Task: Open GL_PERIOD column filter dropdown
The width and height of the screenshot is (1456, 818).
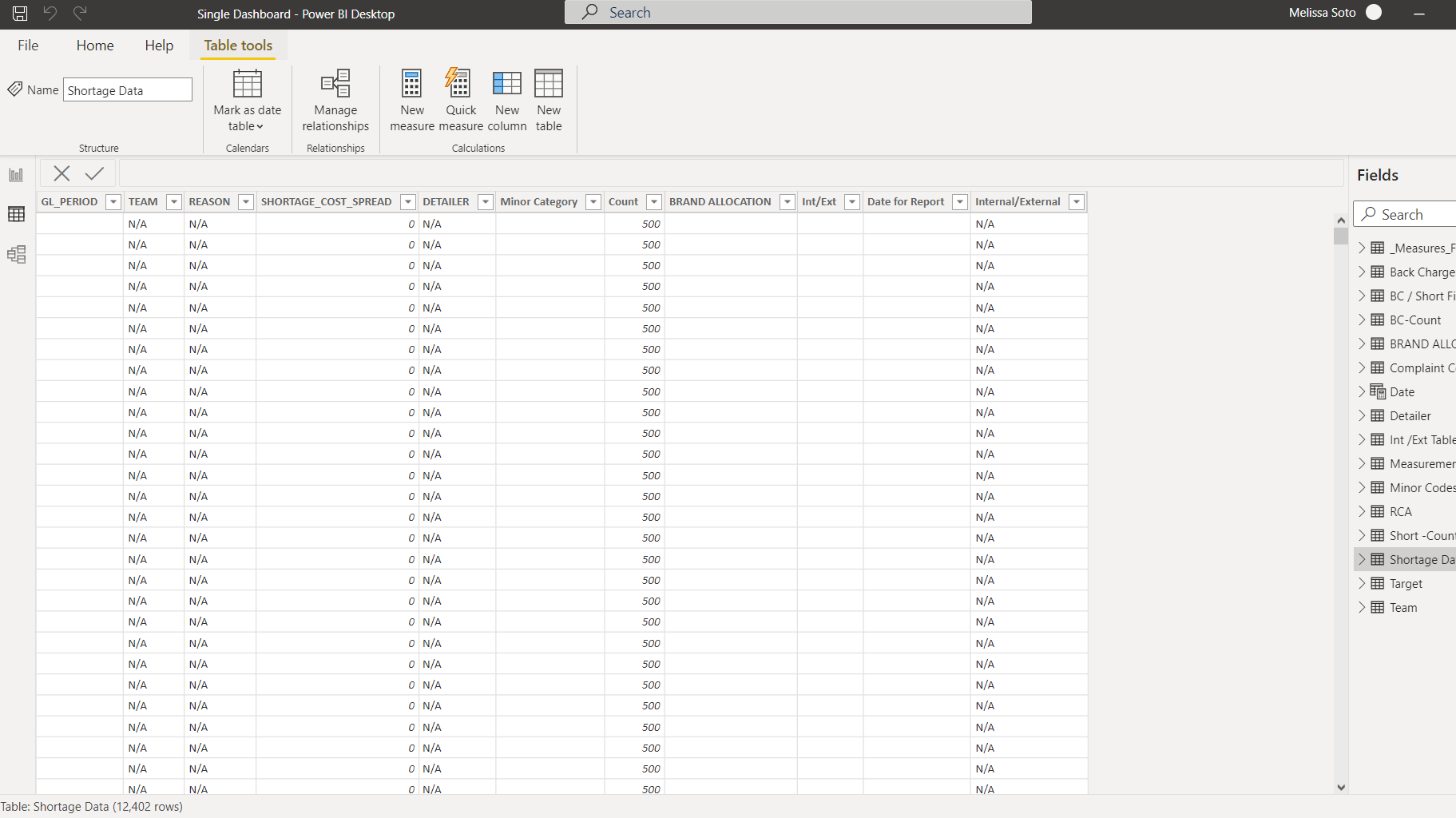Action: [113, 202]
